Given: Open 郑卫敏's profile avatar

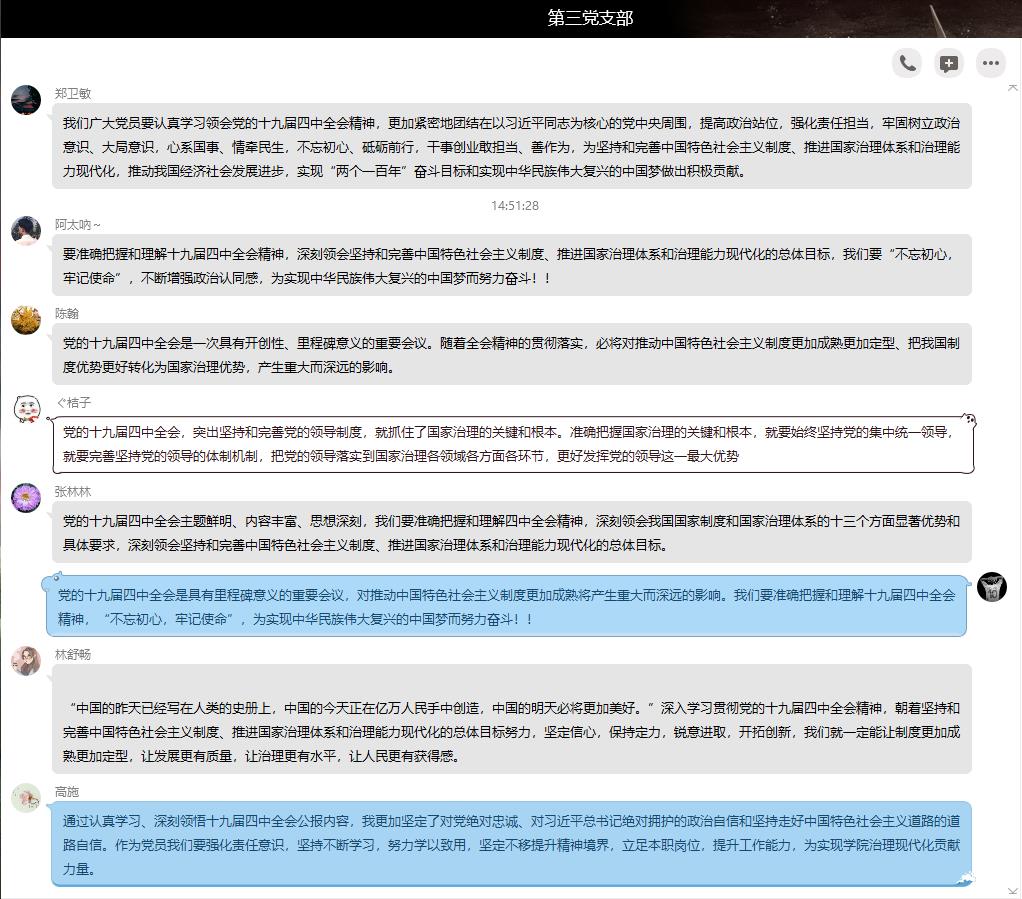Looking at the screenshot, I should [x=26, y=100].
